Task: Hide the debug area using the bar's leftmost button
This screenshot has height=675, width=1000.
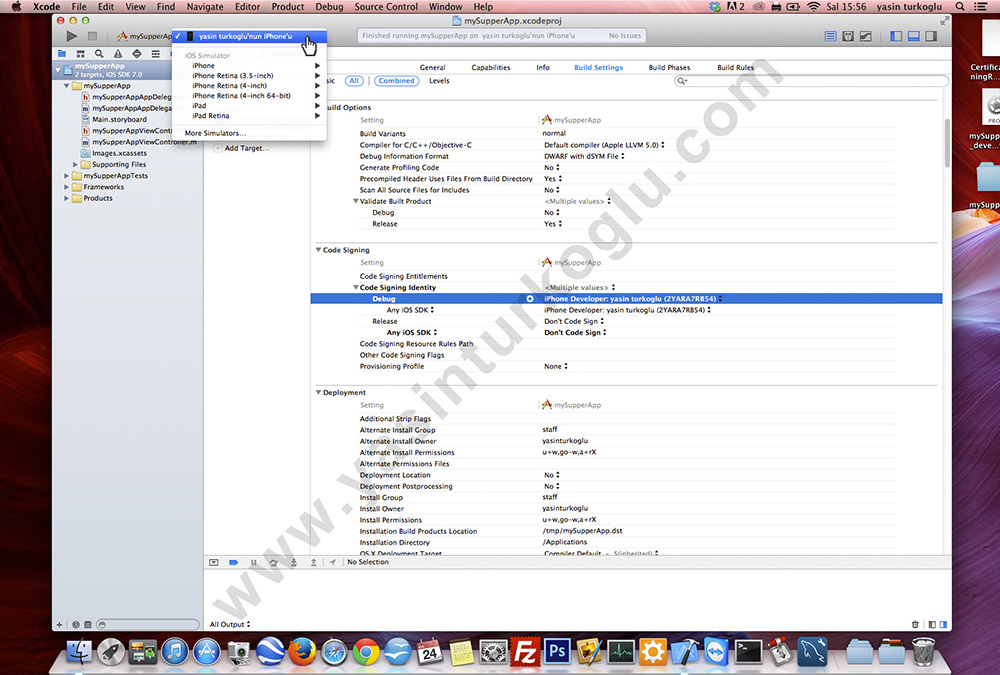Action: pos(214,562)
